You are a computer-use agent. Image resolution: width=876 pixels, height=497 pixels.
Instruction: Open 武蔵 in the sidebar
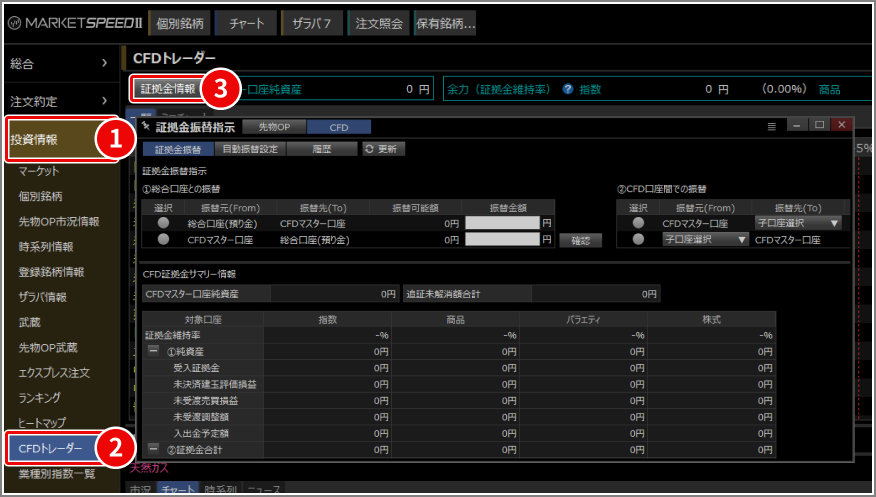[29, 322]
